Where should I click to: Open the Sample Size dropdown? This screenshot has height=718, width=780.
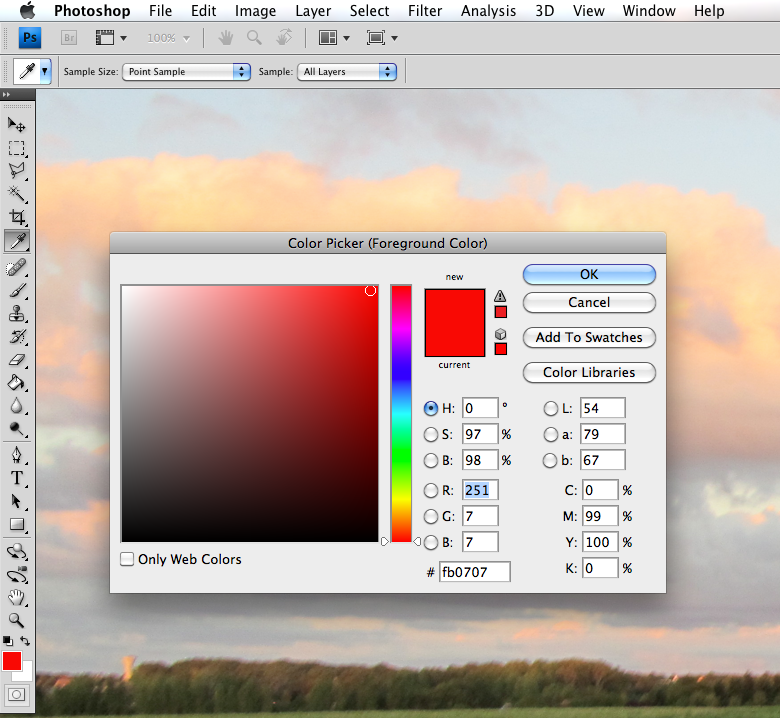coord(187,72)
